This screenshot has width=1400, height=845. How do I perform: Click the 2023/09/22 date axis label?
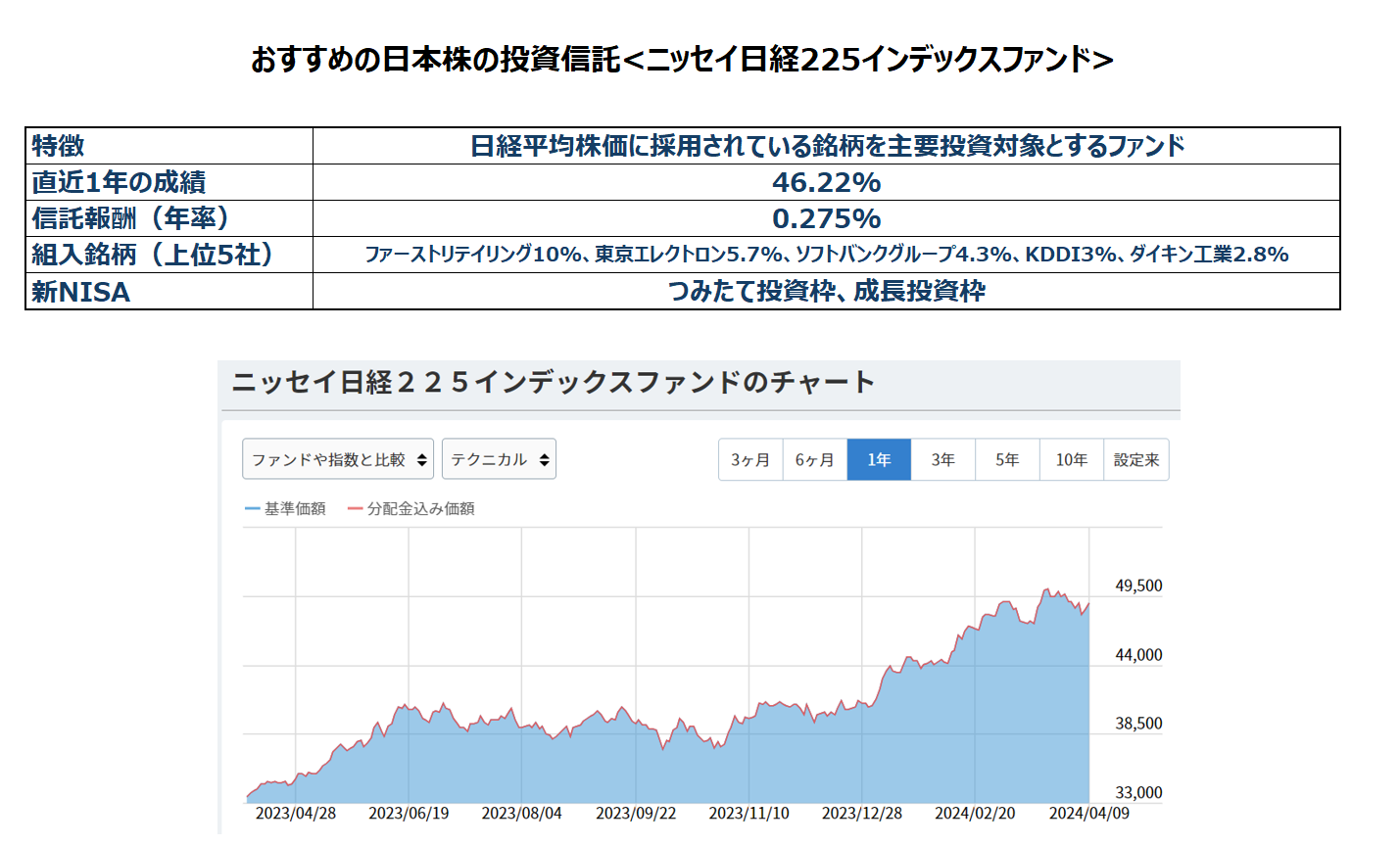(x=636, y=814)
